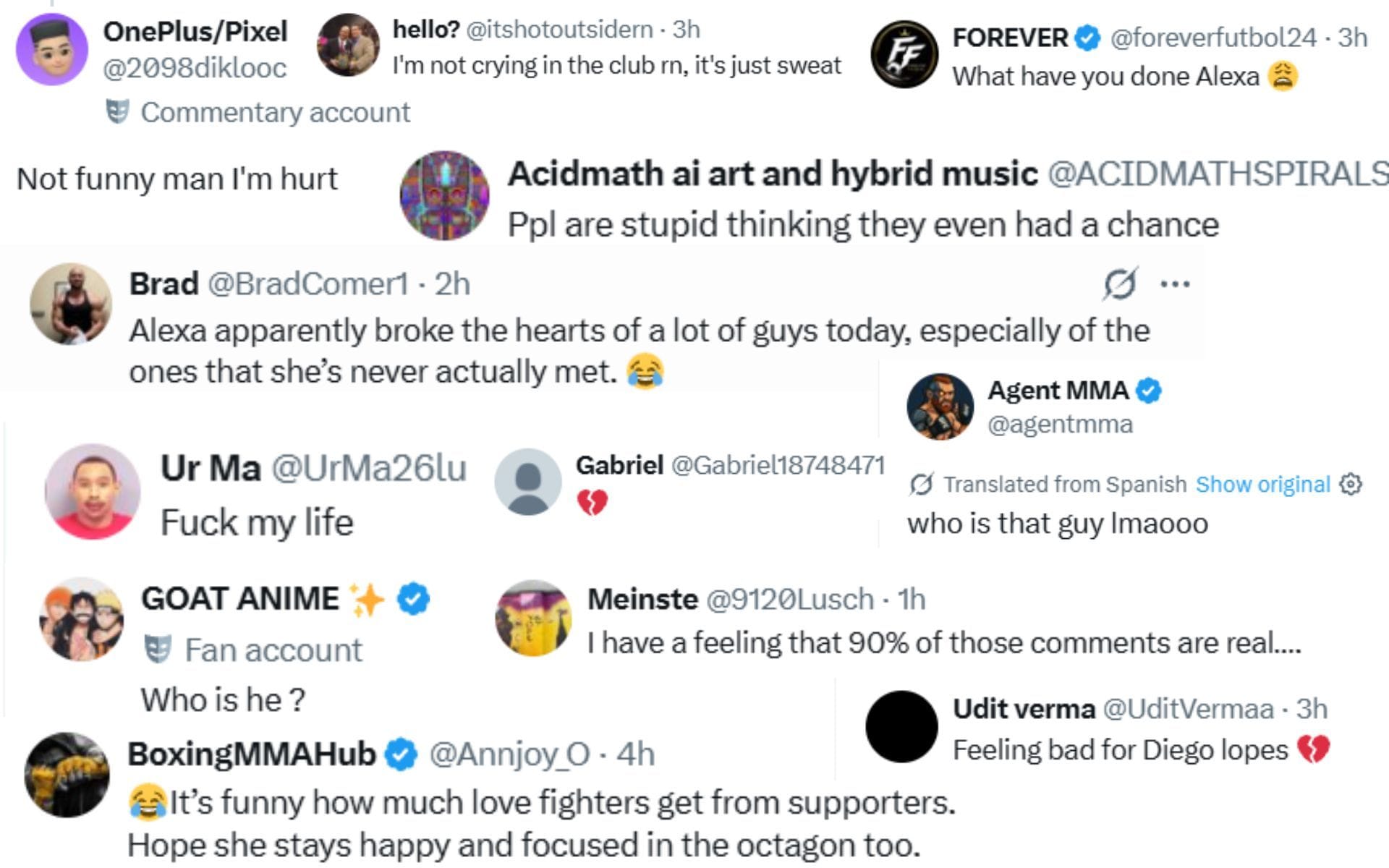Click the @Annjoy_O handle
Image resolution: width=1389 pixels, height=868 pixels.
pos(510,754)
